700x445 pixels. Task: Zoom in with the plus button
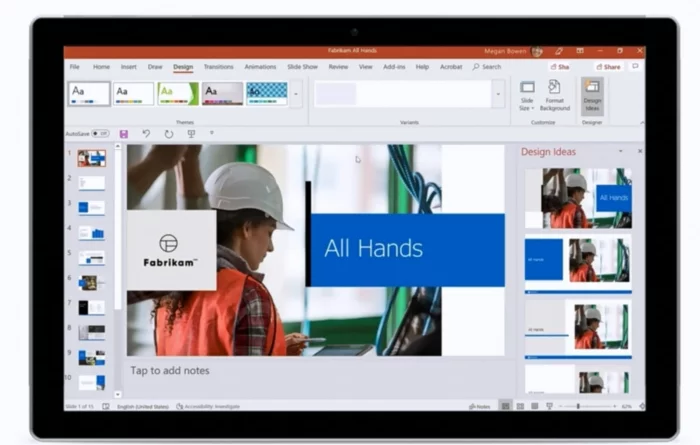(615, 406)
